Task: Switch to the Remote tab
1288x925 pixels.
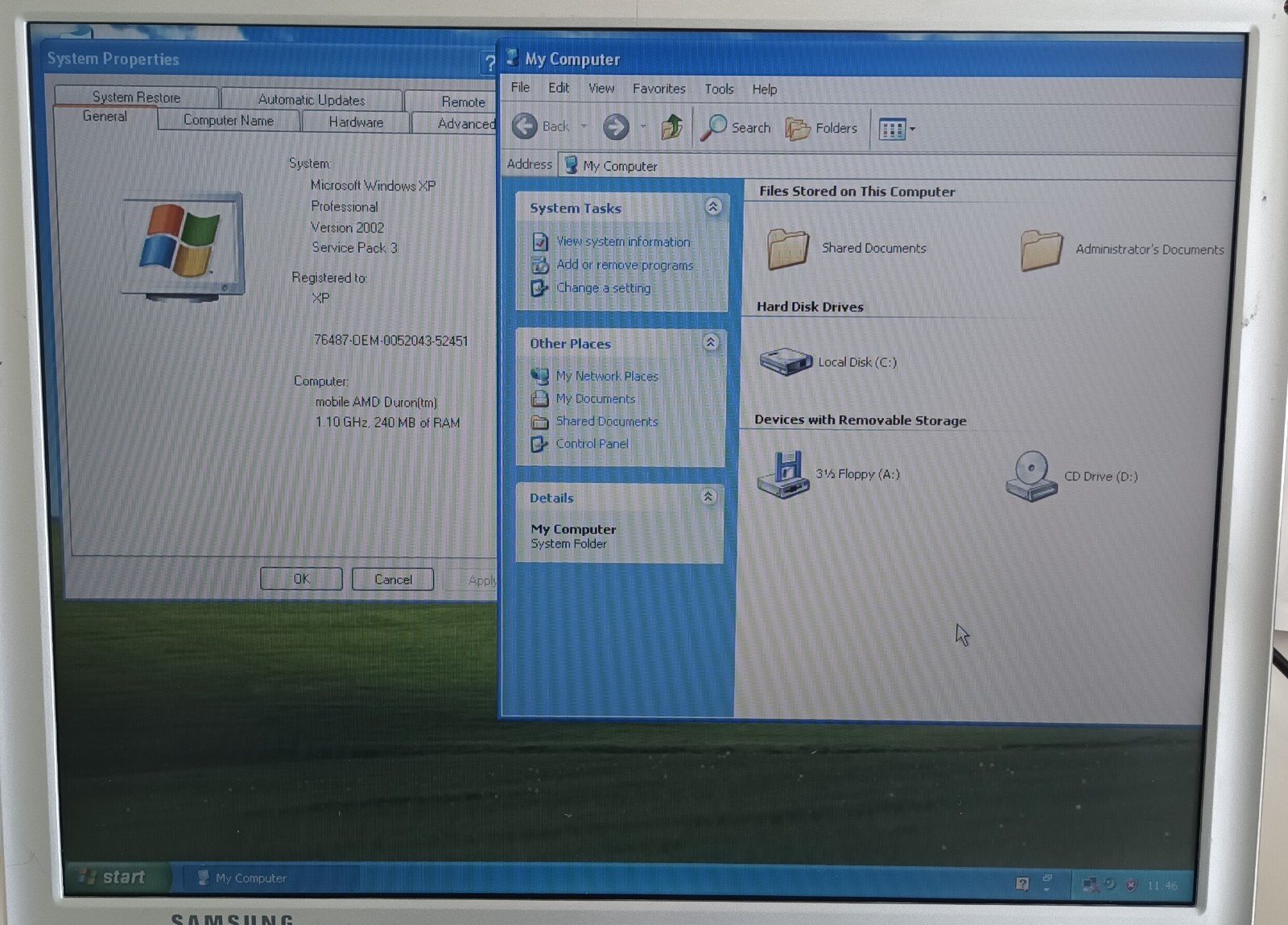Action: coord(452,101)
